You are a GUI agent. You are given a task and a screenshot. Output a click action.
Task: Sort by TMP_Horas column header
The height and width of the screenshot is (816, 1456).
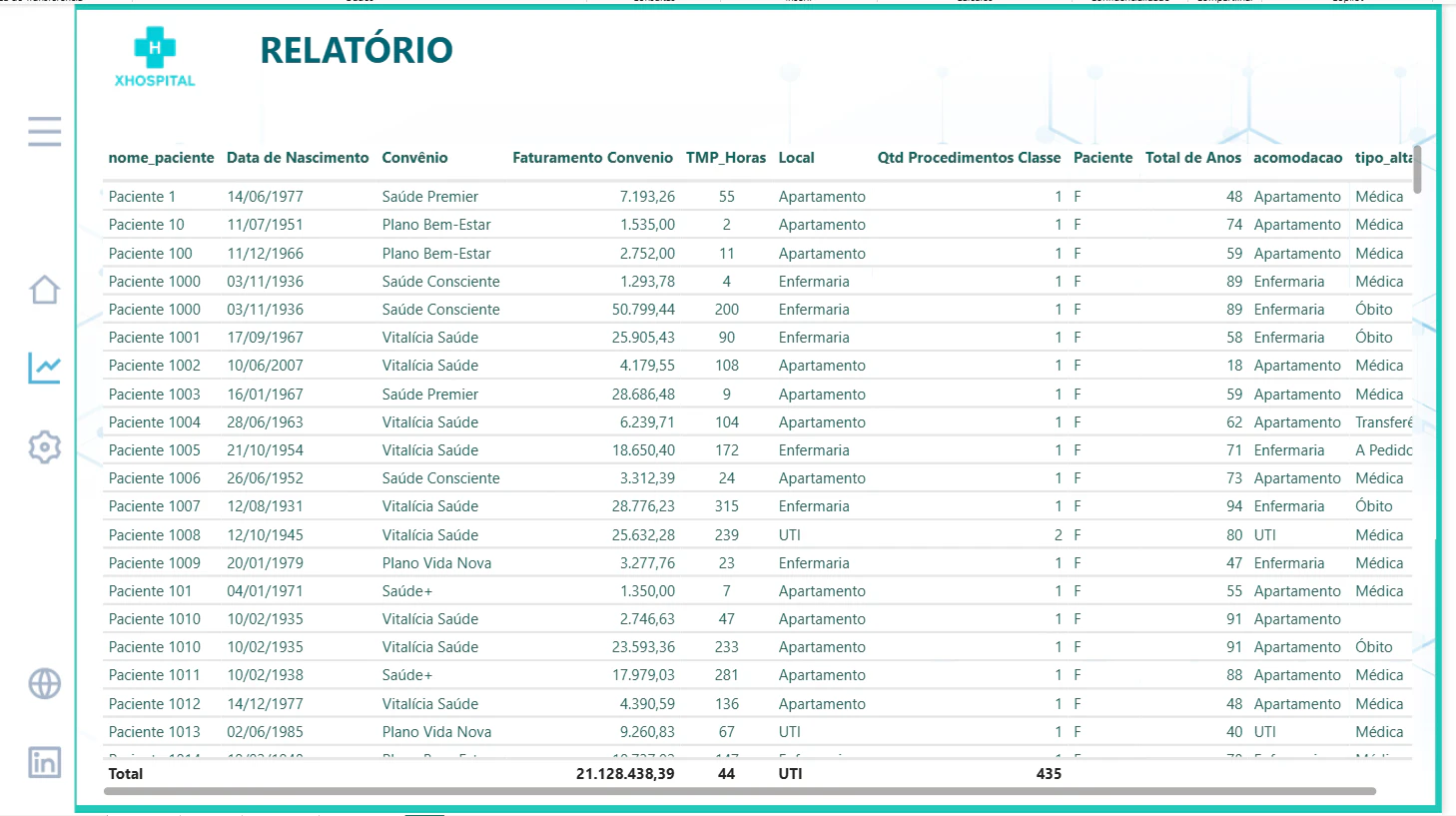(726, 158)
